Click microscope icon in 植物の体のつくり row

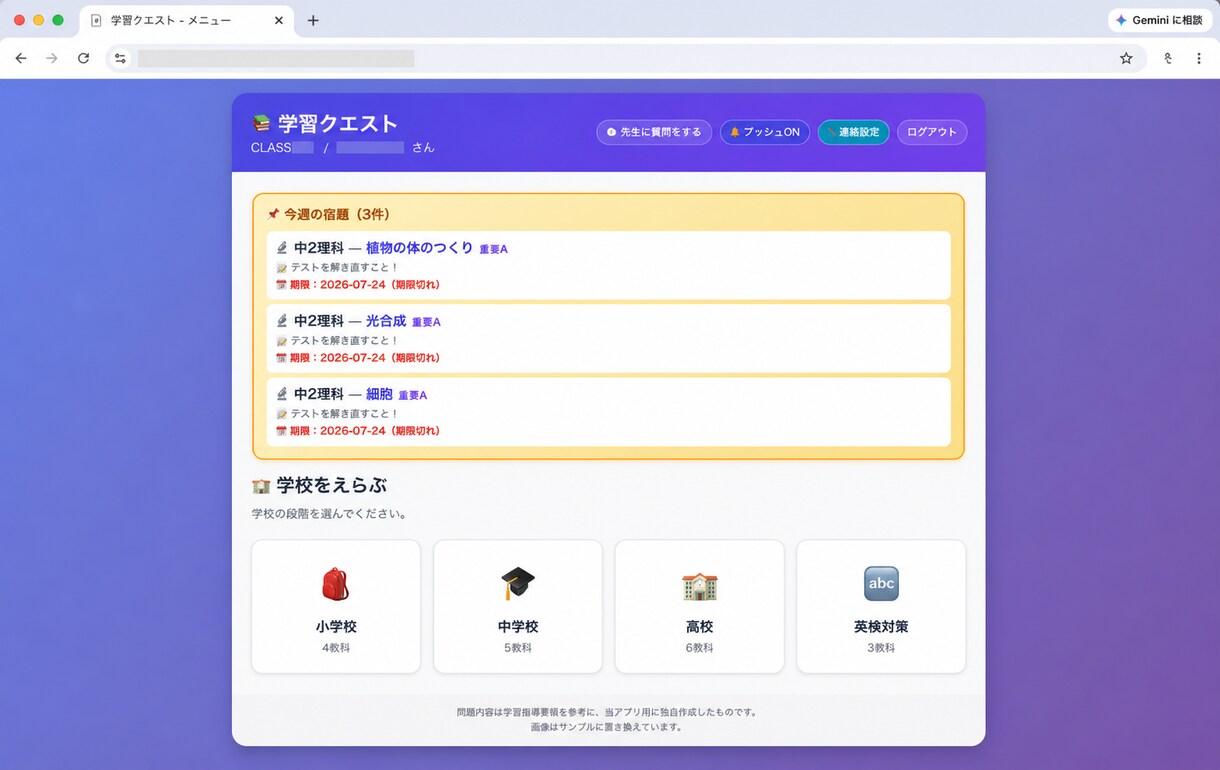point(282,248)
